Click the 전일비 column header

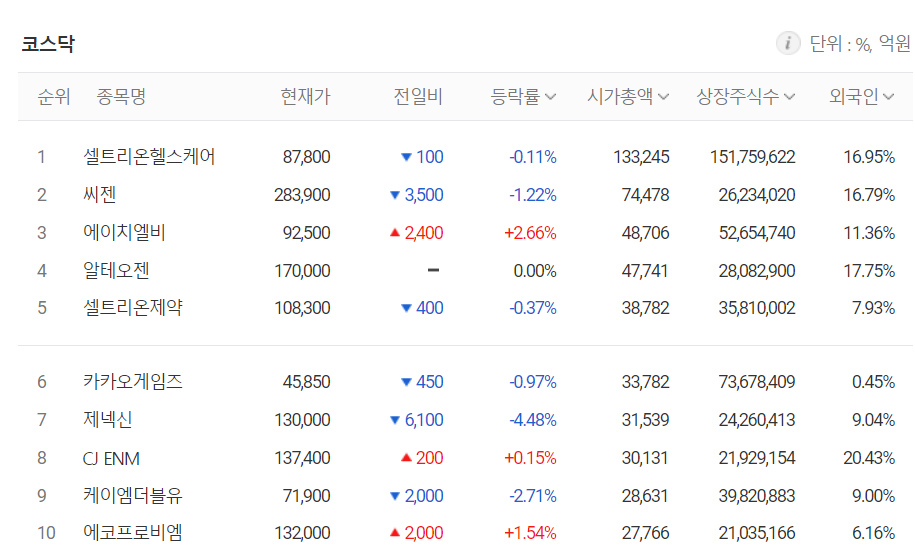coord(418,96)
